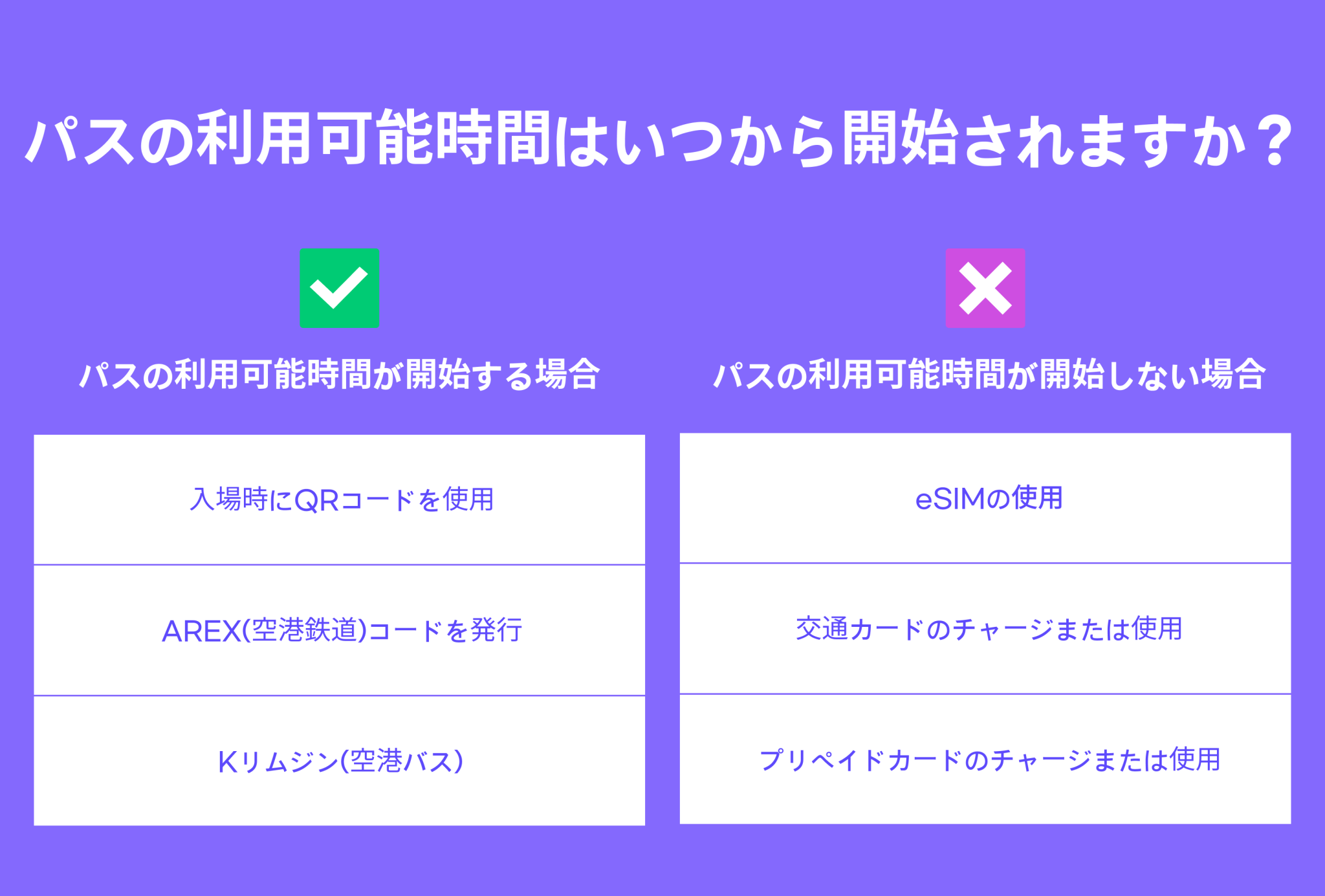Click the QR text in first row
1325x896 pixels.
316,500
